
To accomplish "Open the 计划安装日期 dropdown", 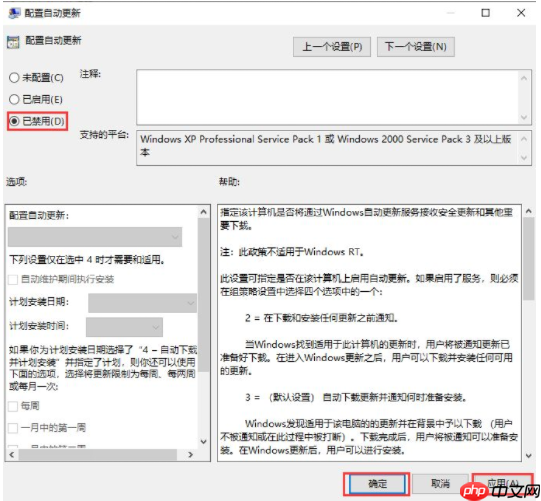I will 142,303.
